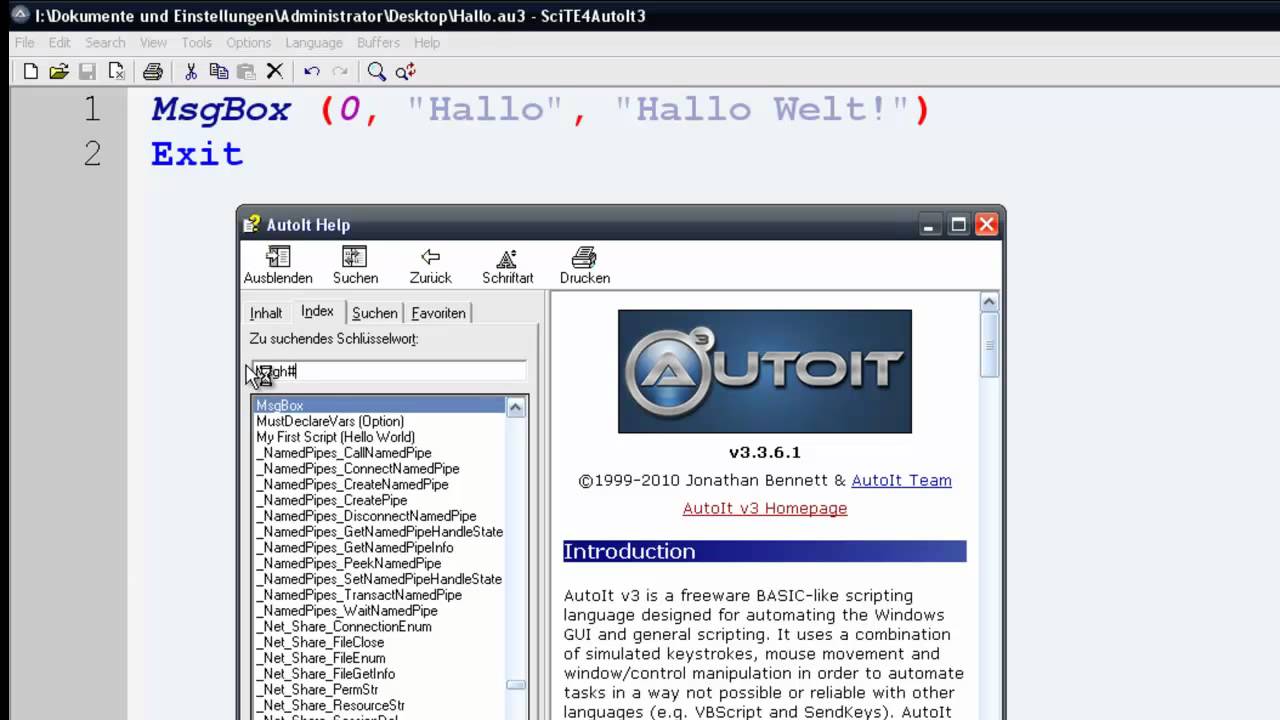The height and width of the screenshot is (720, 1280).
Task: Click Ausblenden in AutoIt Help toolbar
Action: [278, 266]
